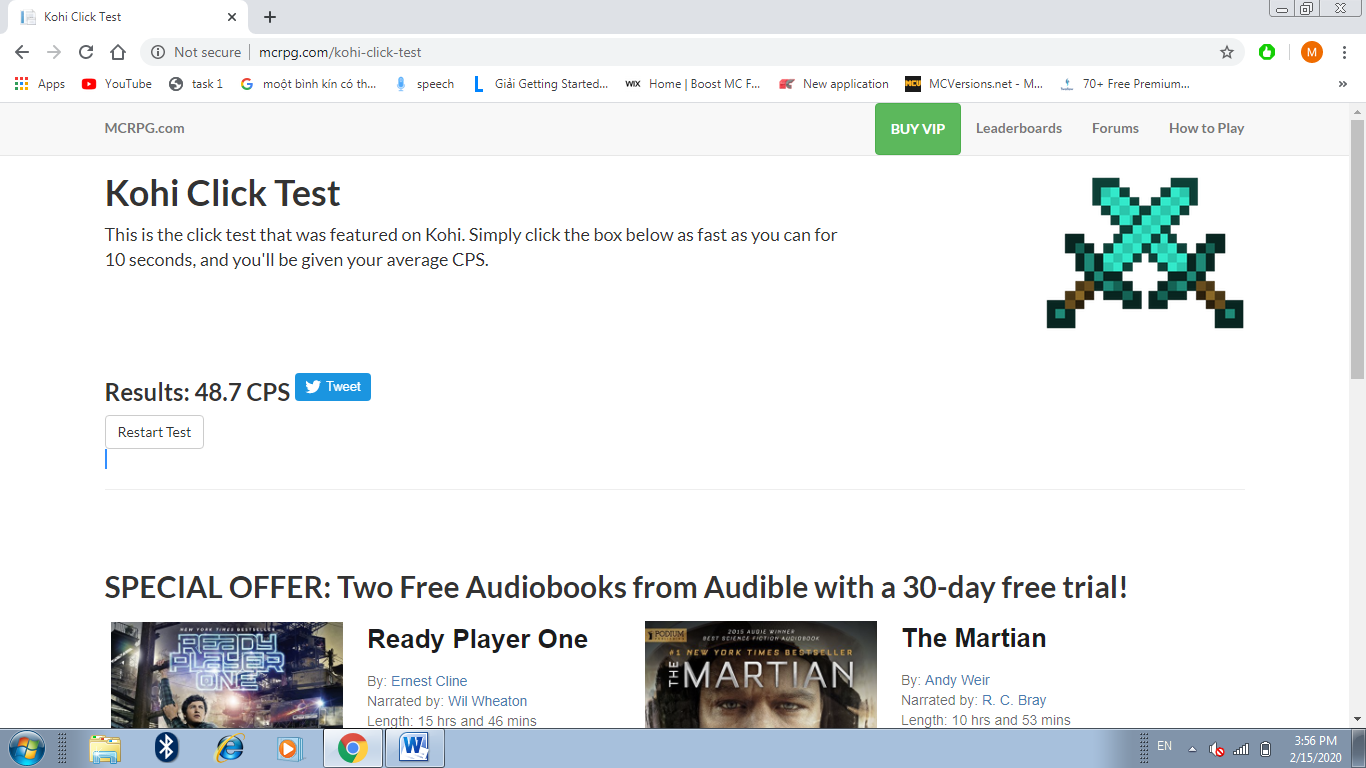1366x768 pixels.
Task: Open the speech bookmark
Action: pyautogui.click(x=424, y=84)
